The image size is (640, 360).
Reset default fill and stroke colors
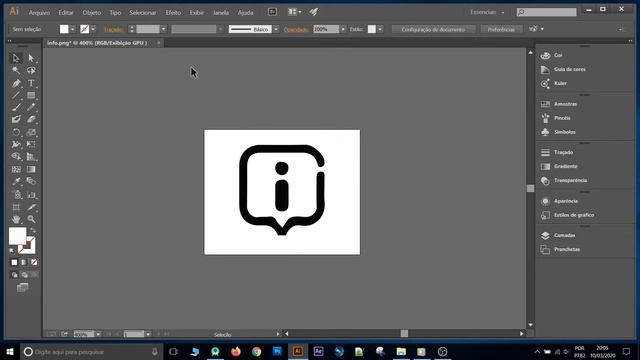[x=12, y=250]
